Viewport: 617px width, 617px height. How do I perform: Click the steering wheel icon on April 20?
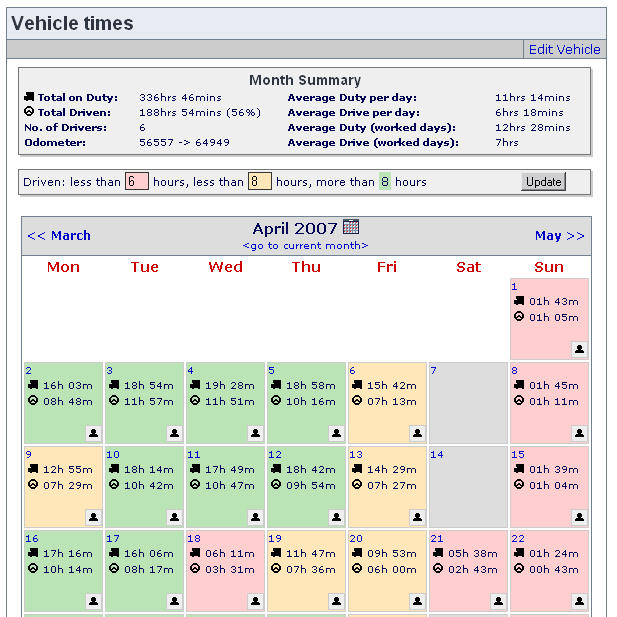tap(356, 569)
